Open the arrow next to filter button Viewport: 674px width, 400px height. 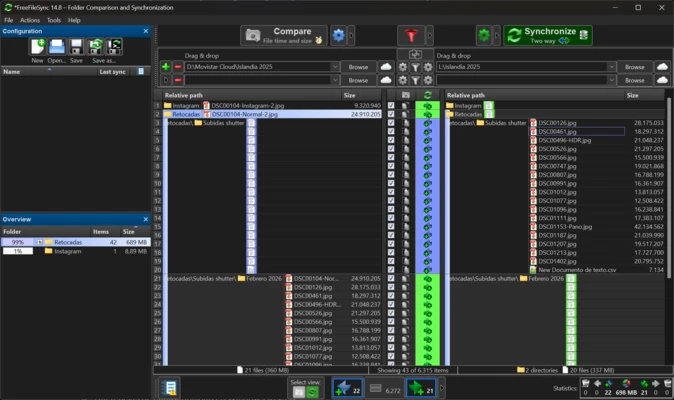[x=429, y=35]
